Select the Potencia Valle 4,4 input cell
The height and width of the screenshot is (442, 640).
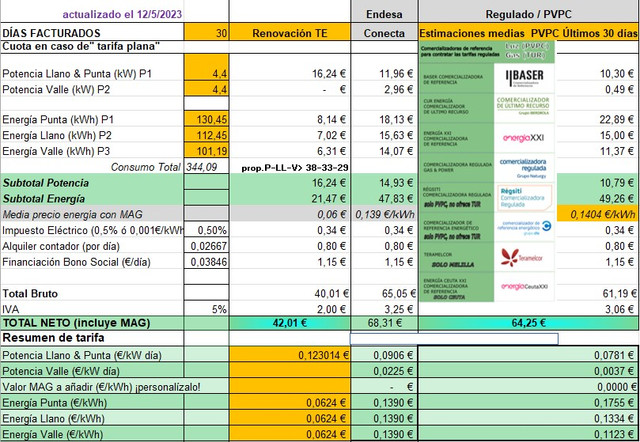[207, 89]
